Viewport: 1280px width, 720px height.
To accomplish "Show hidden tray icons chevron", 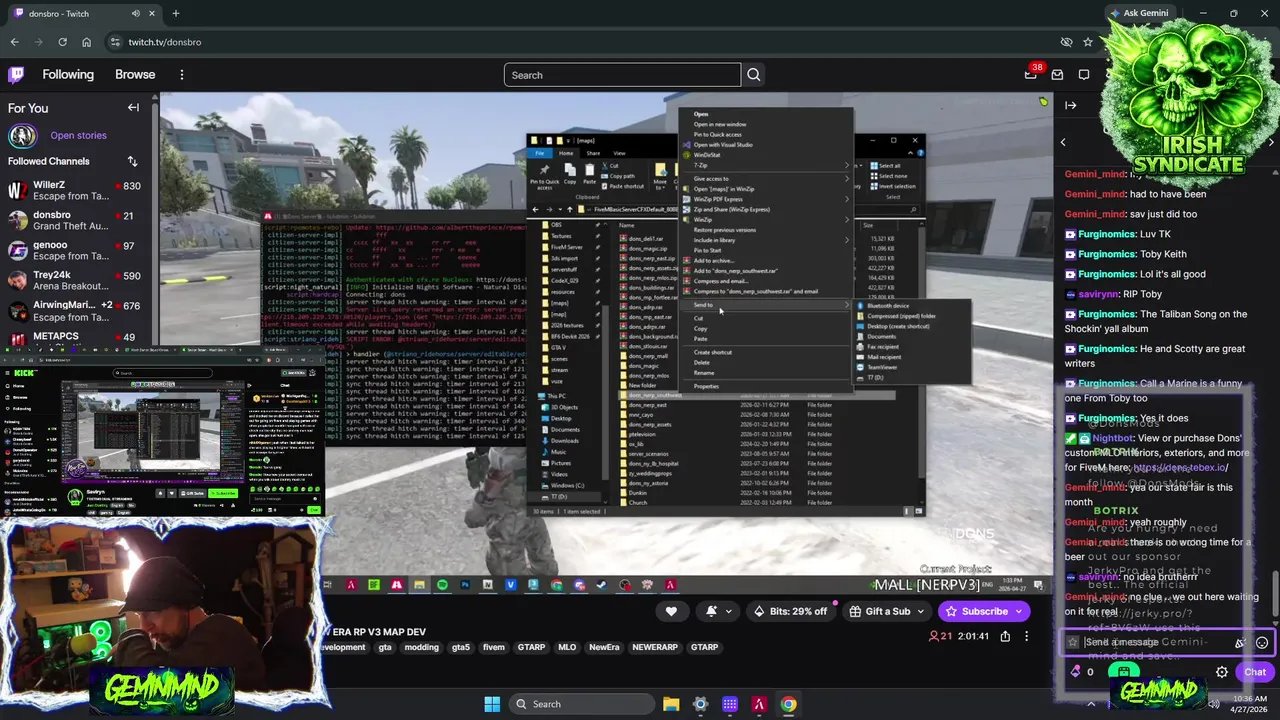I will pyautogui.click(x=1092, y=704).
